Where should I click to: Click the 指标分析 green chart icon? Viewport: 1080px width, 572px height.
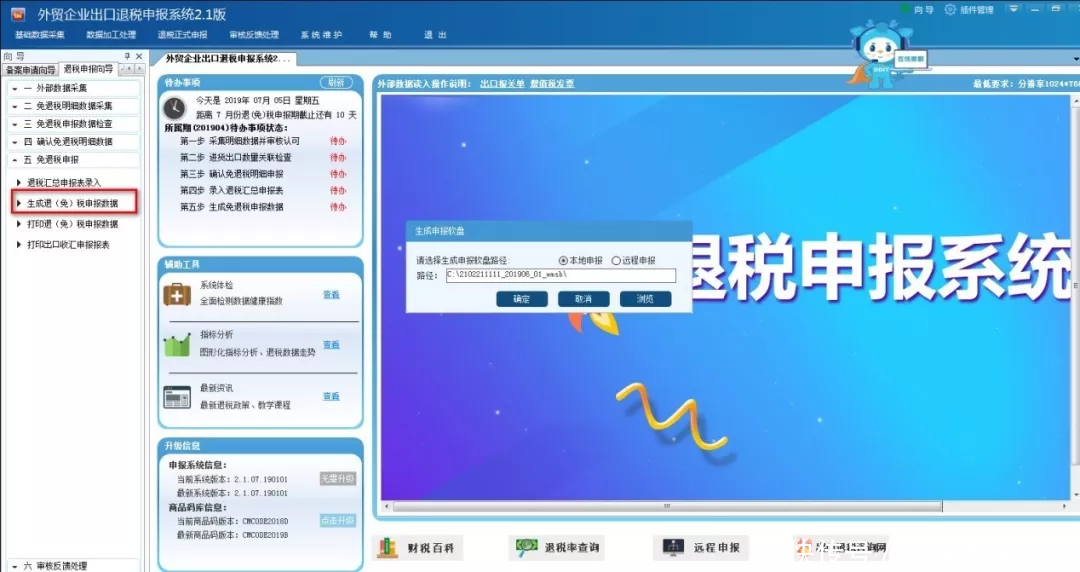point(177,345)
